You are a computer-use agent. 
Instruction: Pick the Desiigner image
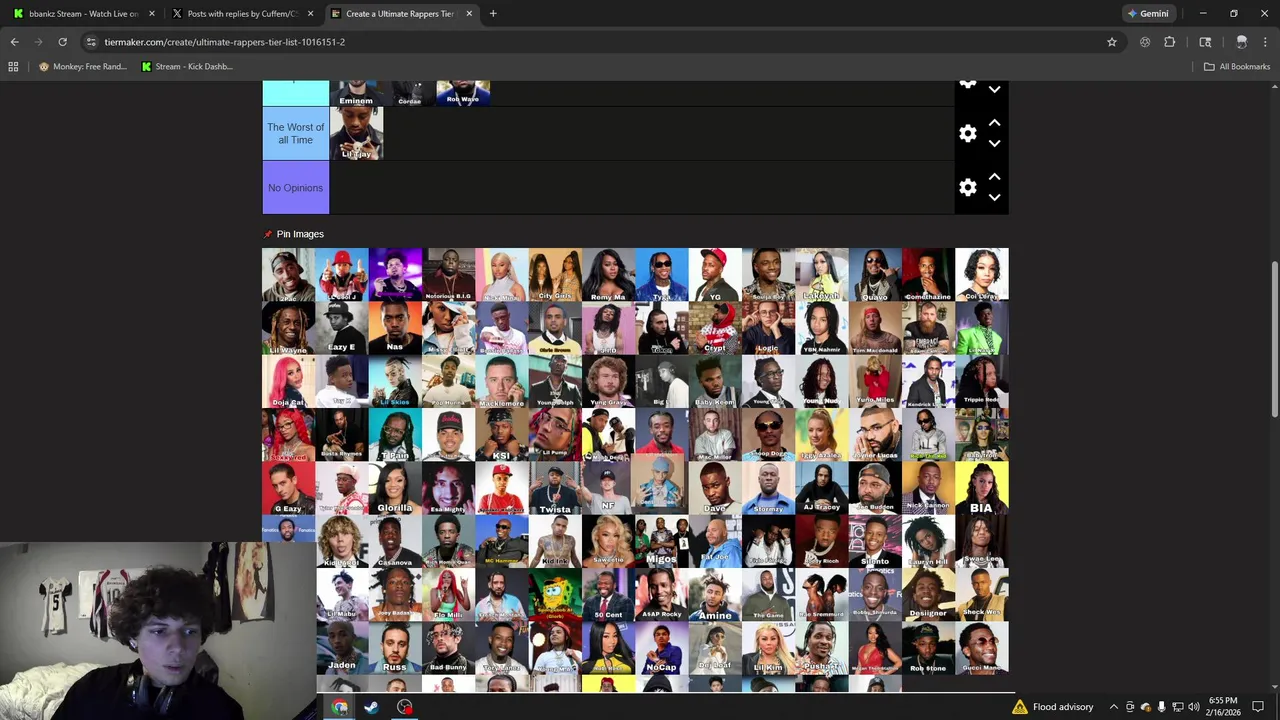928,594
